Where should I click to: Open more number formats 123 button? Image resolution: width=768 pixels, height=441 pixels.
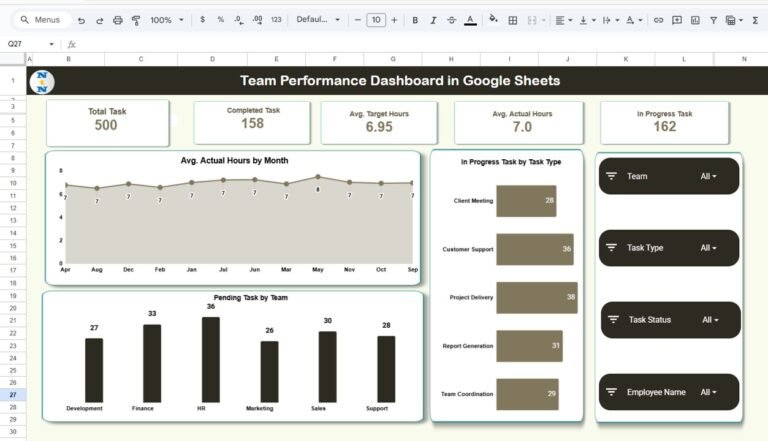[276, 20]
